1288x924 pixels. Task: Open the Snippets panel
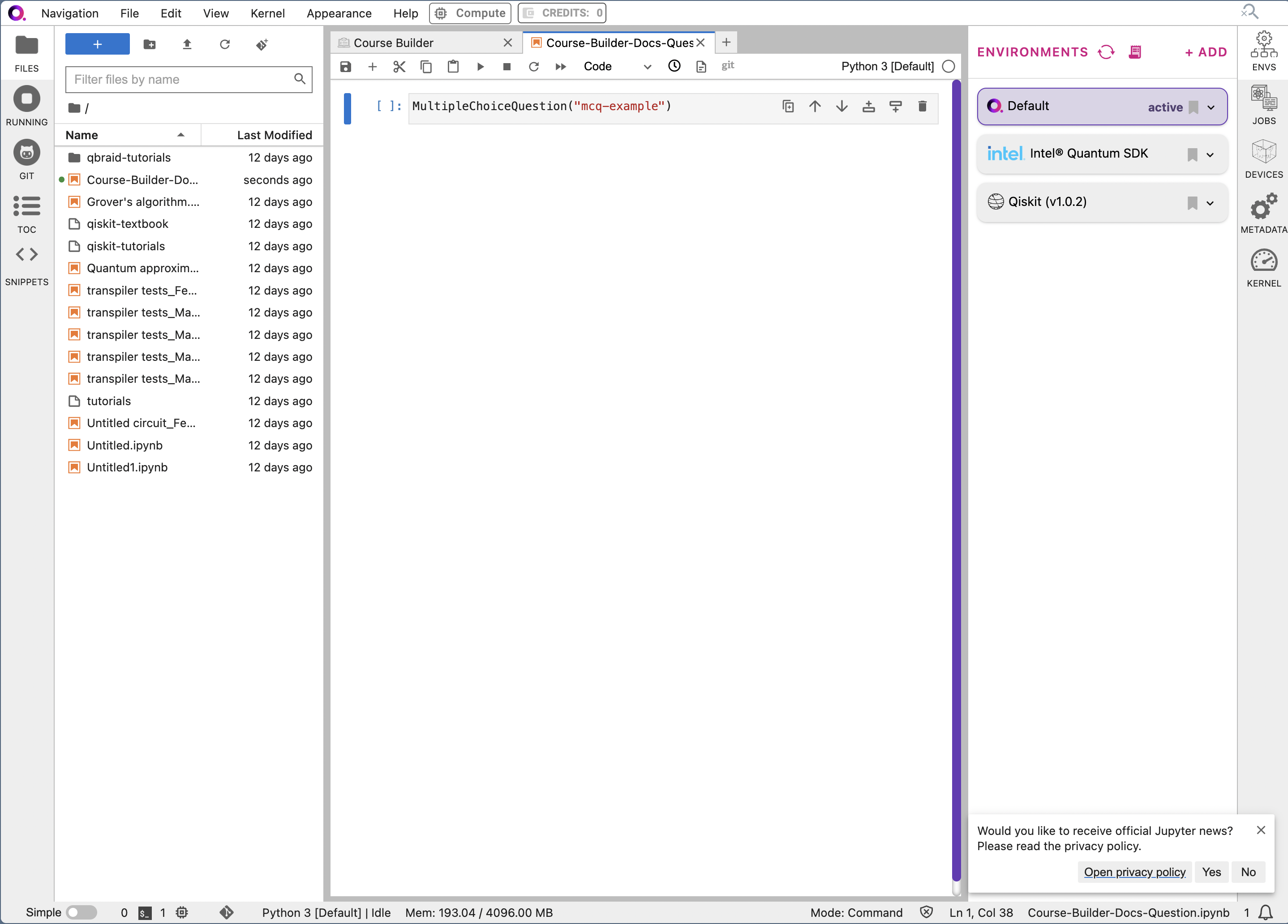pyautogui.click(x=27, y=266)
